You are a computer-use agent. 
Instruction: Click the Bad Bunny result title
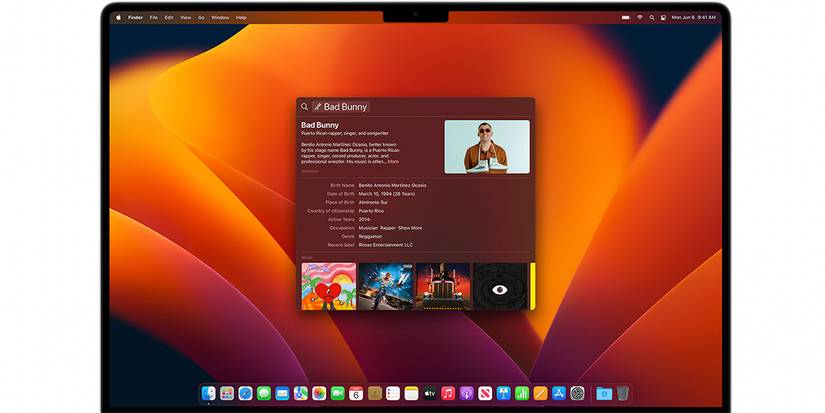coord(320,125)
